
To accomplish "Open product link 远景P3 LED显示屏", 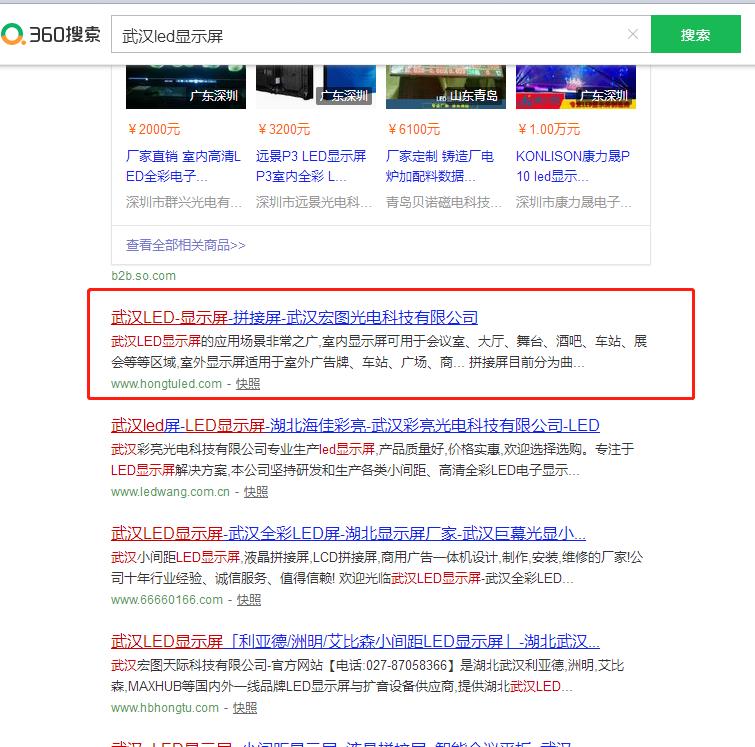I will click(311, 166).
